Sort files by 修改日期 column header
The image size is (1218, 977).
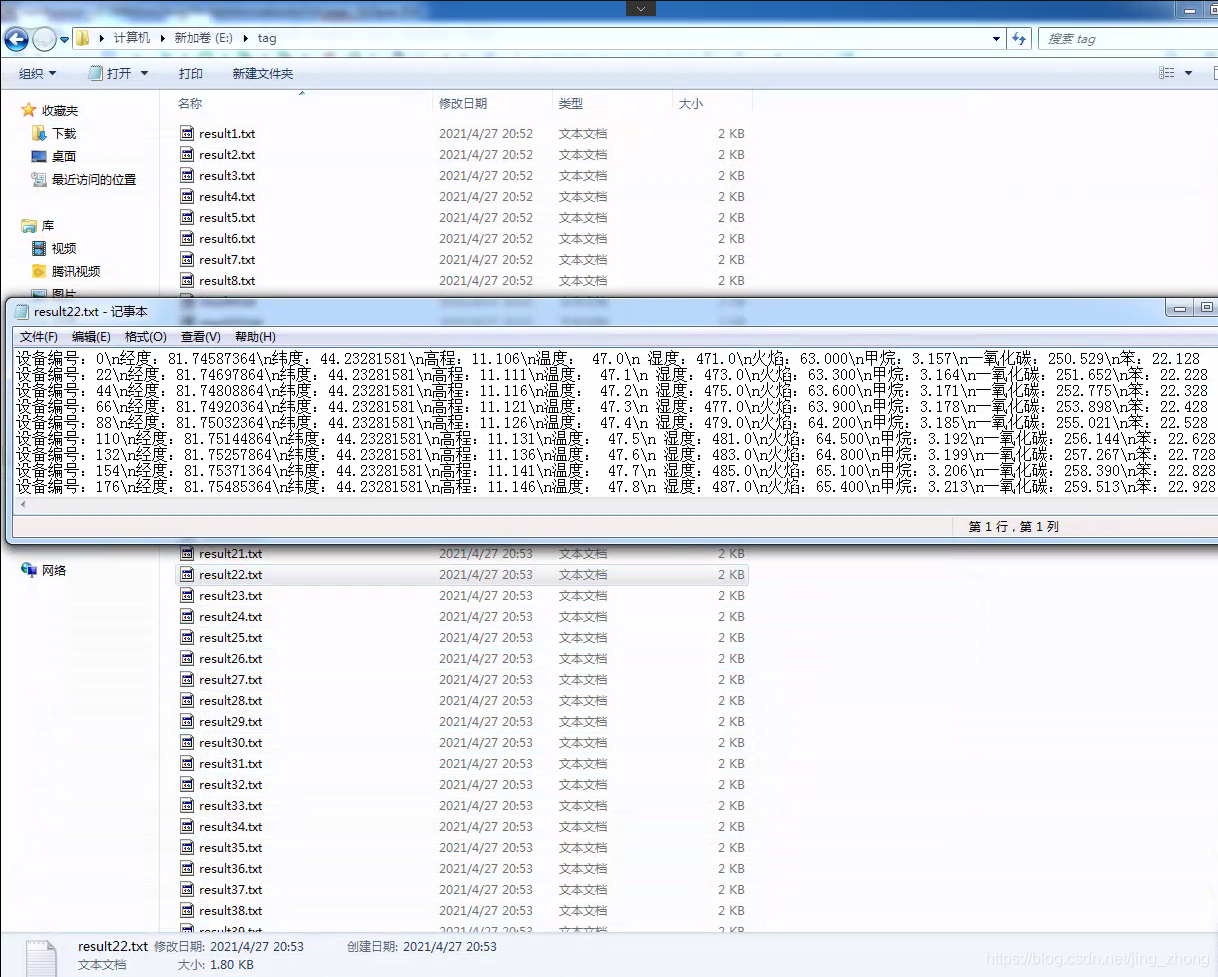click(x=463, y=103)
